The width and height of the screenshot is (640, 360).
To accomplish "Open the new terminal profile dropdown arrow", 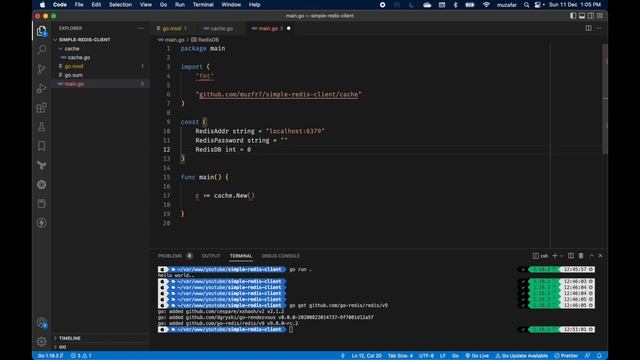I will pyautogui.click(x=562, y=256).
